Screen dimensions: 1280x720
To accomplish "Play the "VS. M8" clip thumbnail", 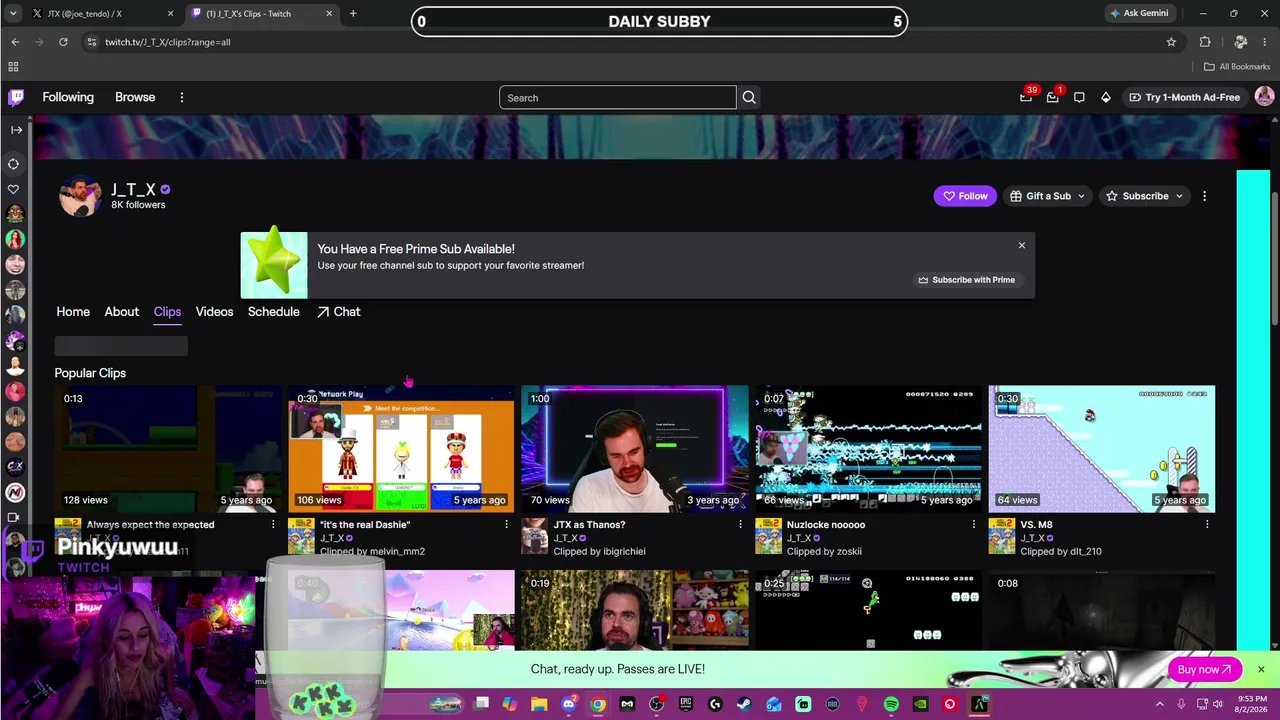I will (x=1102, y=448).
